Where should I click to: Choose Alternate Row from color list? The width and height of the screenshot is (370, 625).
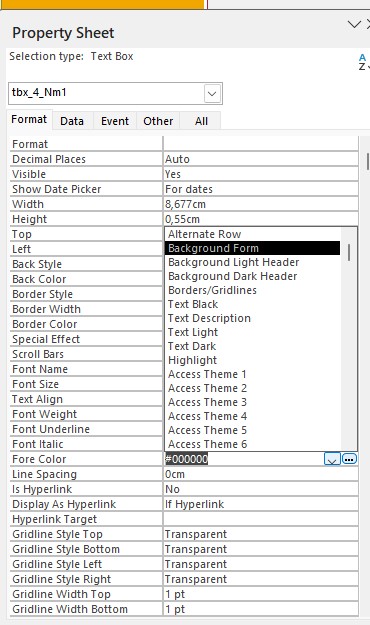pyautogui.click(x=252, y=234)
